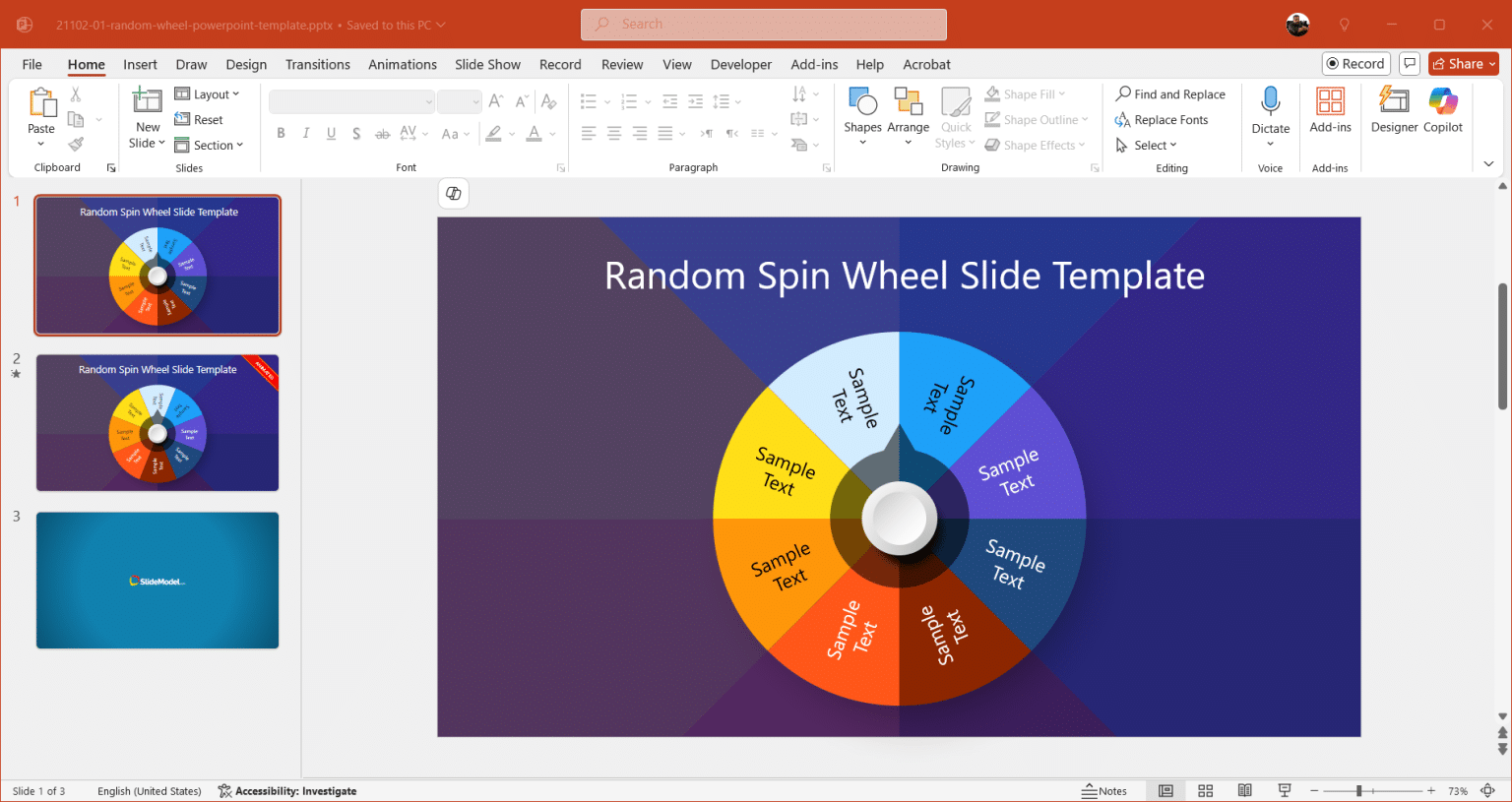Select the Format Painter icon
1512x802 pixels.
(x=75, y=144)
